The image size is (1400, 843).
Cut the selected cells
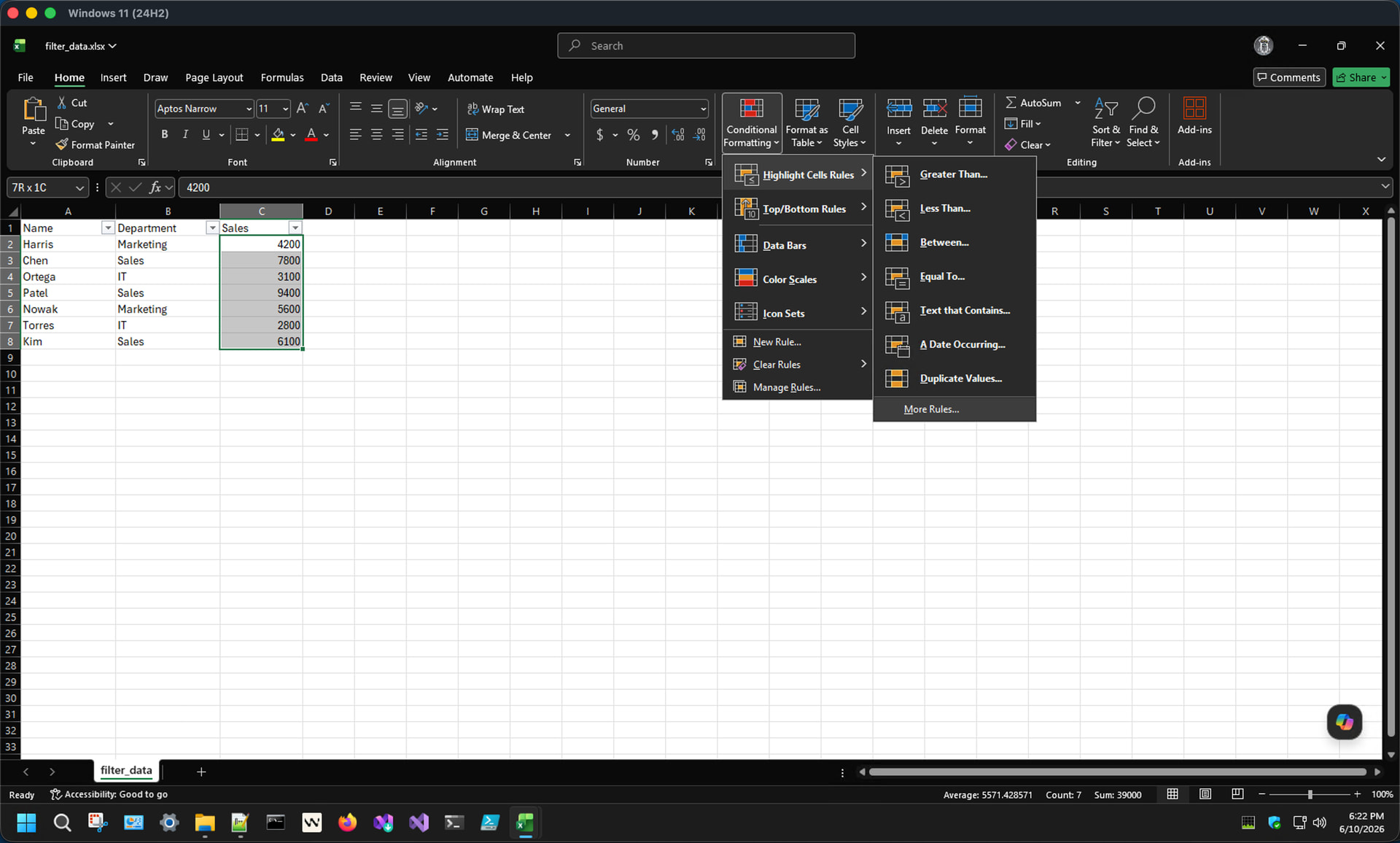[71, 103]
